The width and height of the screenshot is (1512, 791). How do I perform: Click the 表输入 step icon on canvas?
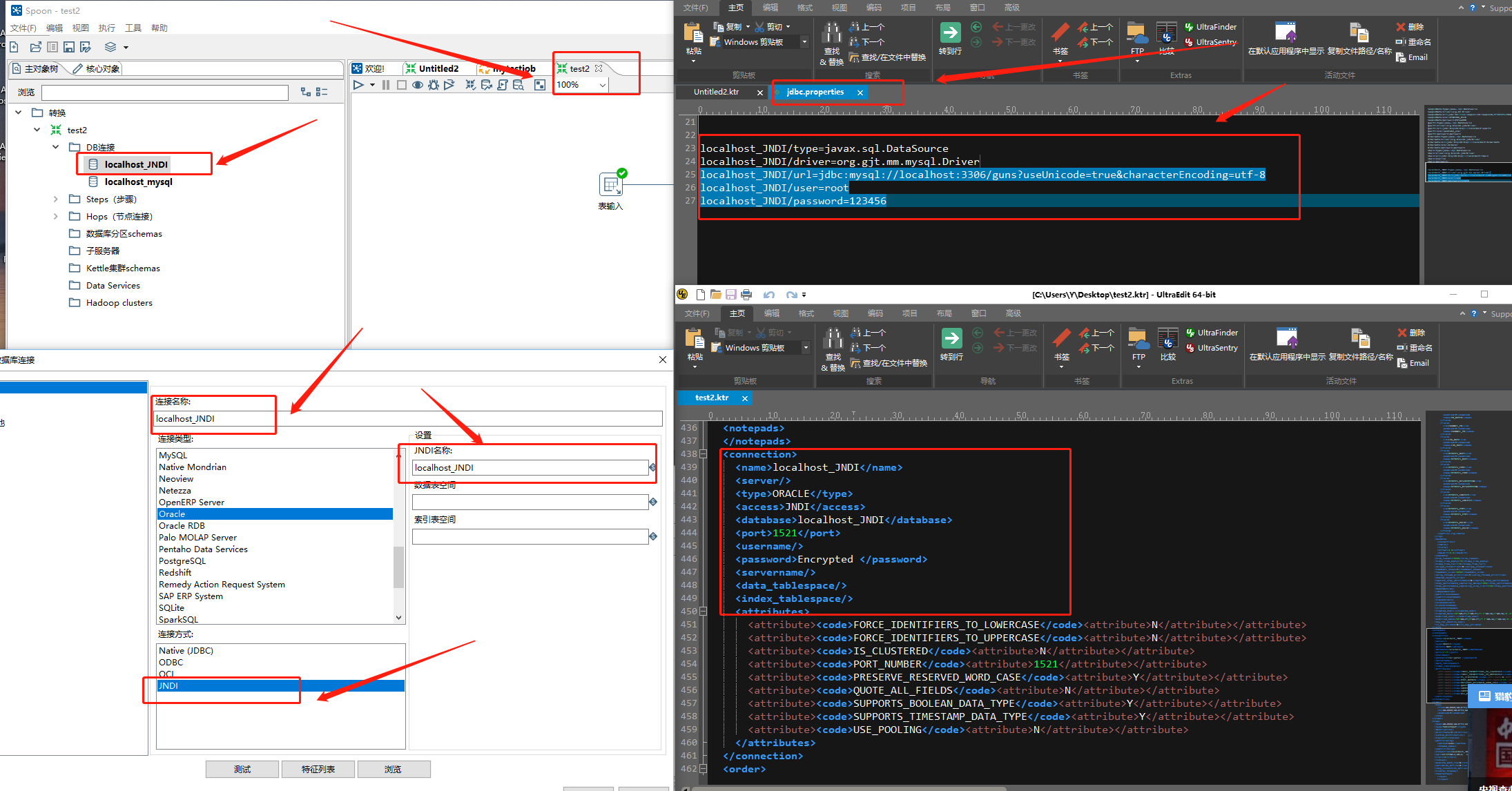[610, 185]
